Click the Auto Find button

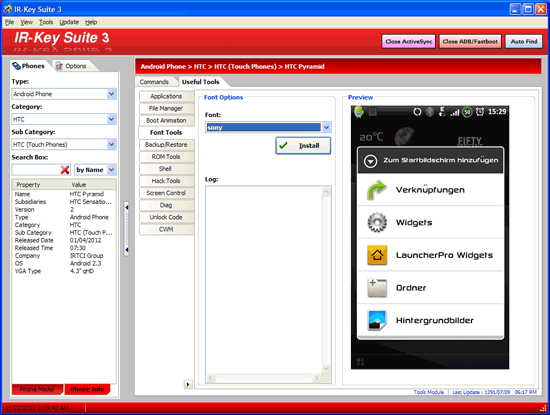(524, 41)
